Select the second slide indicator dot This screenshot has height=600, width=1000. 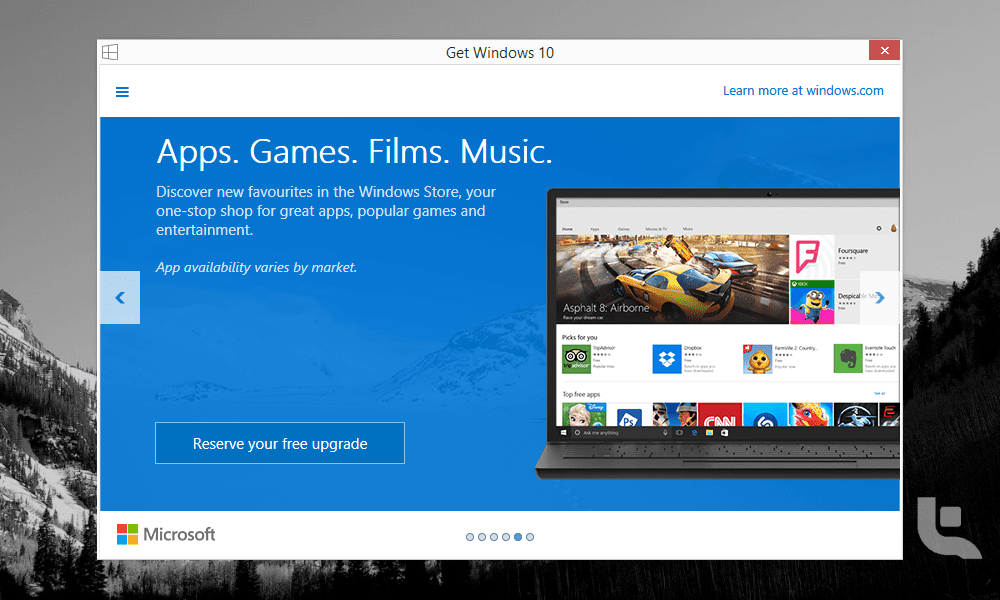point(482,537)
